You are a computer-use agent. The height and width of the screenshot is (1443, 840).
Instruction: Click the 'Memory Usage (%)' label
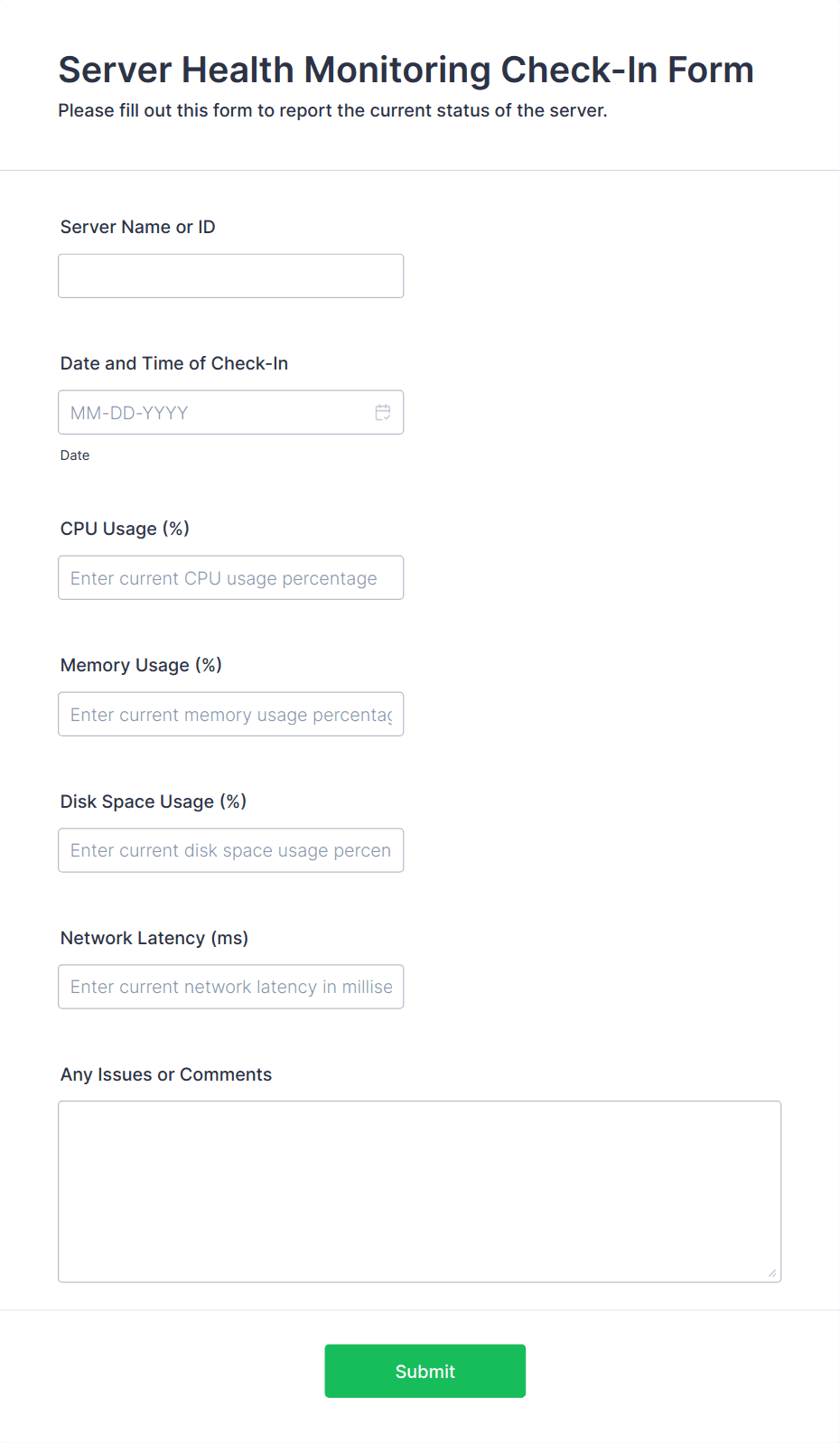tap(141, 665)
